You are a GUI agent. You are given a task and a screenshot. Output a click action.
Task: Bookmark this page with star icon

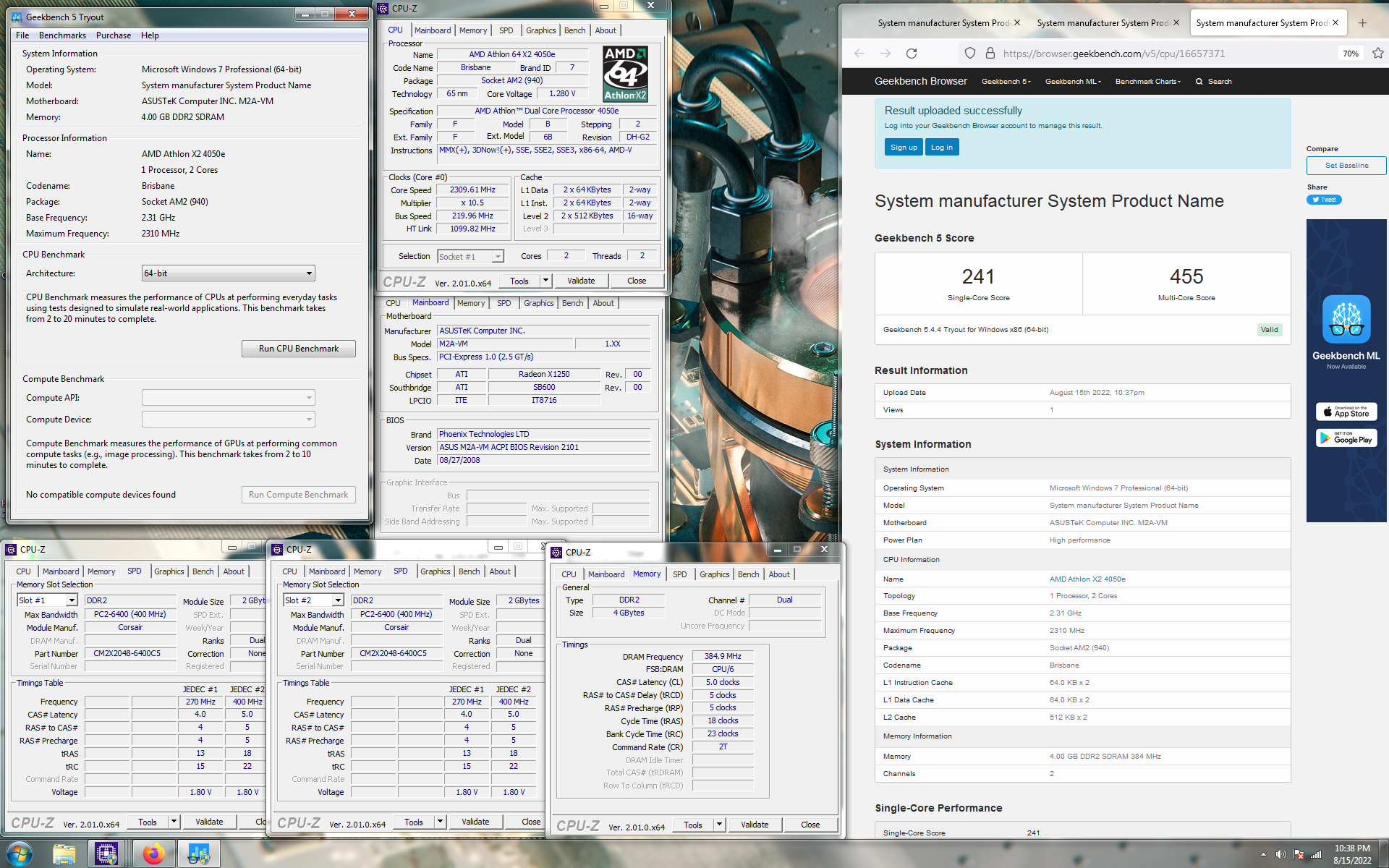[1377, 54]
